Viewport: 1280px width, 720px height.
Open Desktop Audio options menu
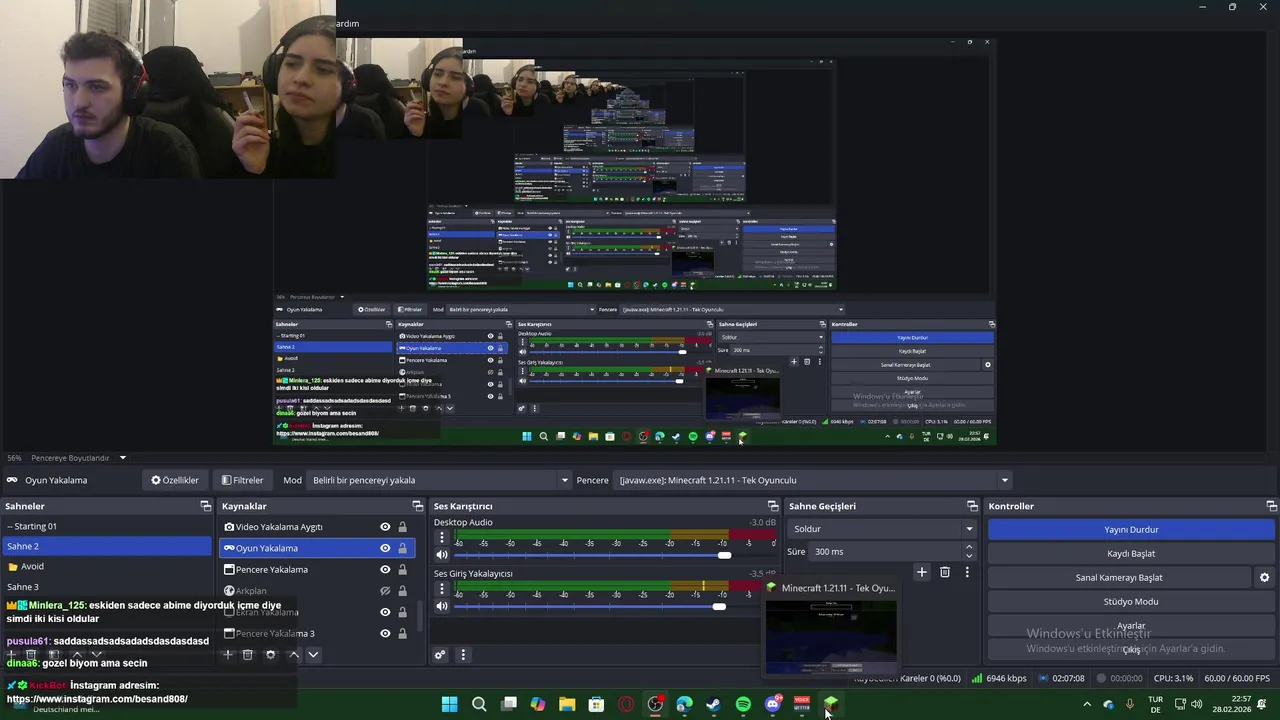pyautogui.click(x=442, y=537)
